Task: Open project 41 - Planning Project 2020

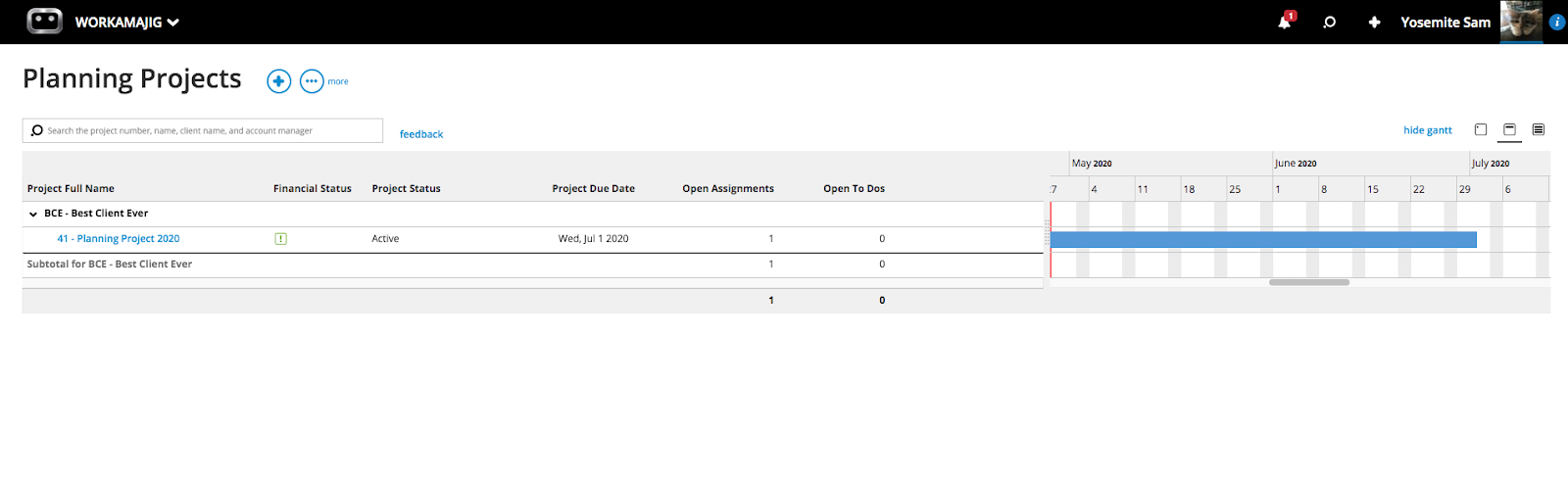Action: pos(119,238)
